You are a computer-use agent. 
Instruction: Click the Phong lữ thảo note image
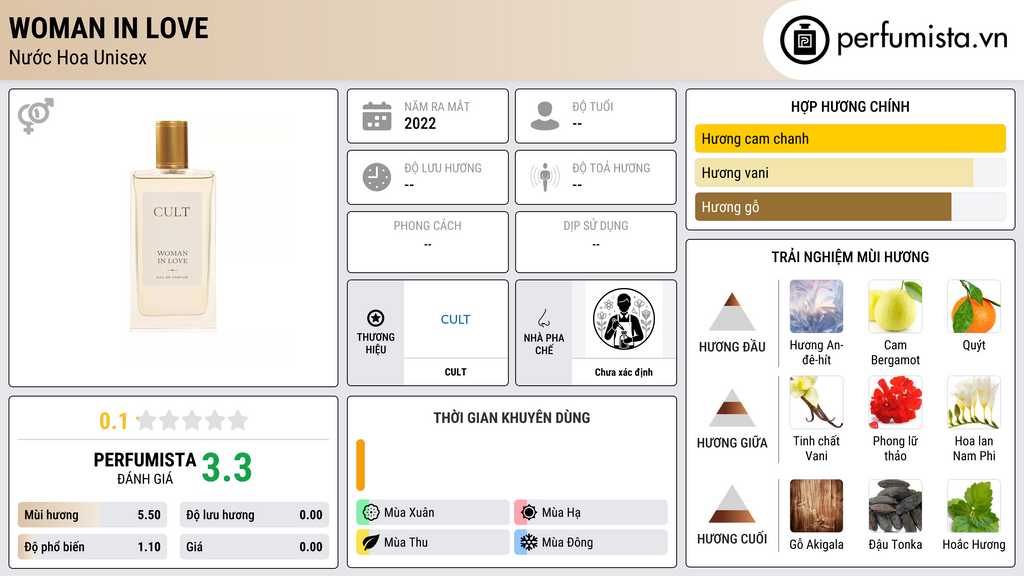click(895, 402)
